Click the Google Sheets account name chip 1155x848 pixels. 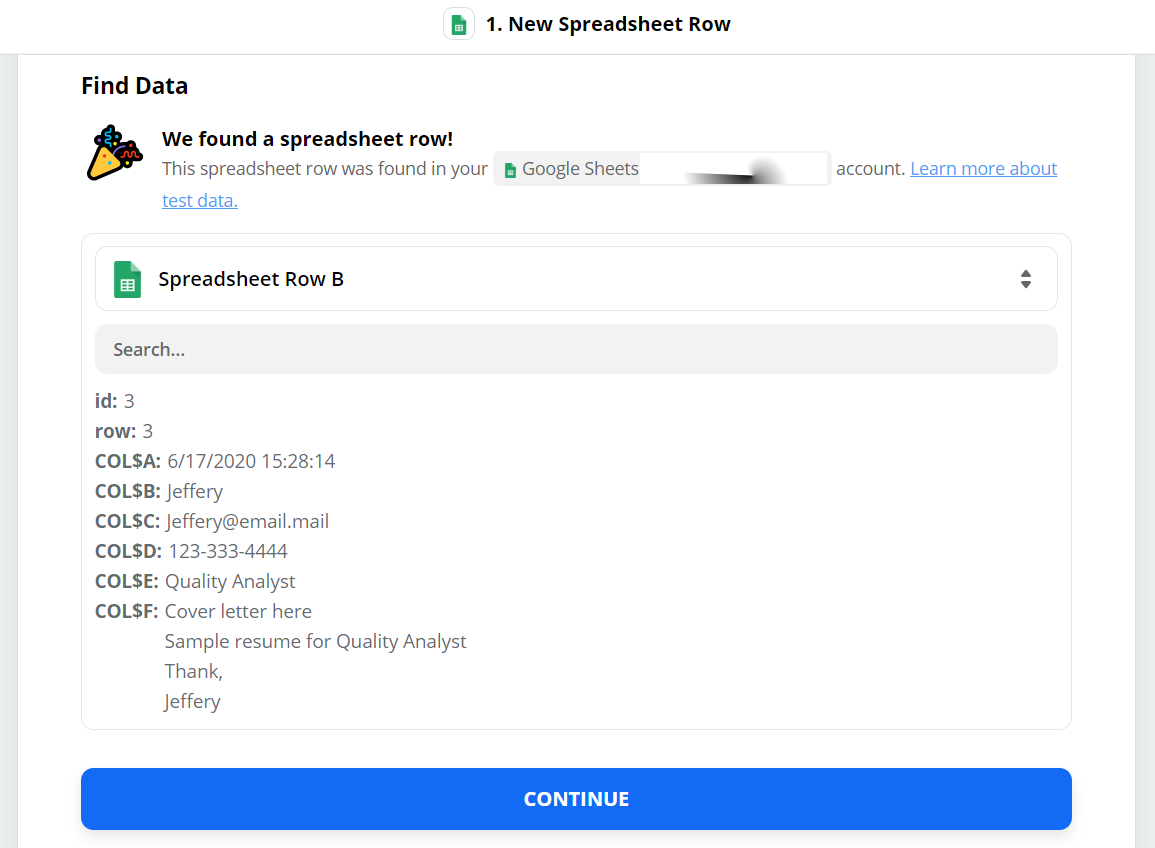[661, 169]
